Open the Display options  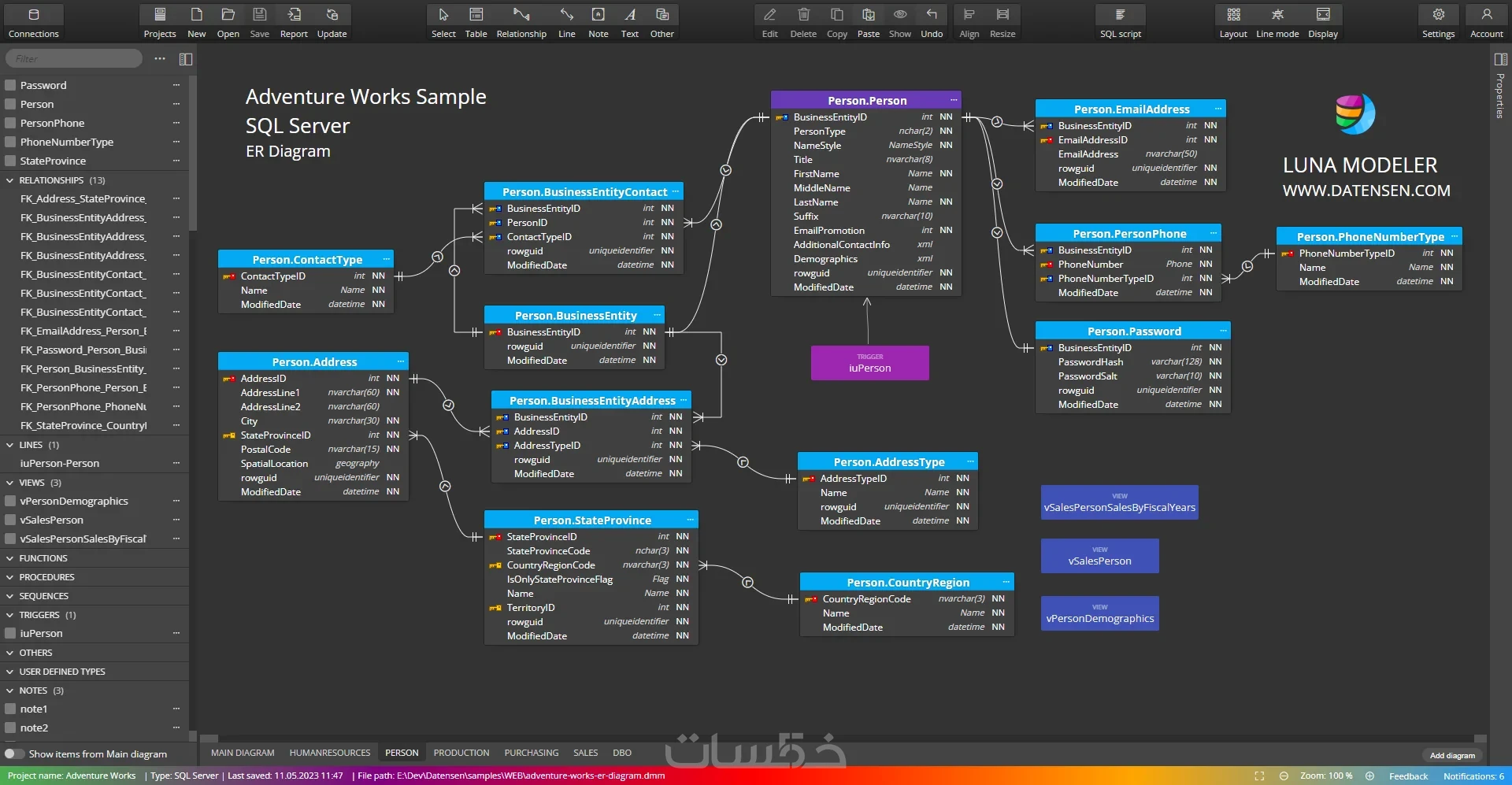click(x=1323, y=22)
